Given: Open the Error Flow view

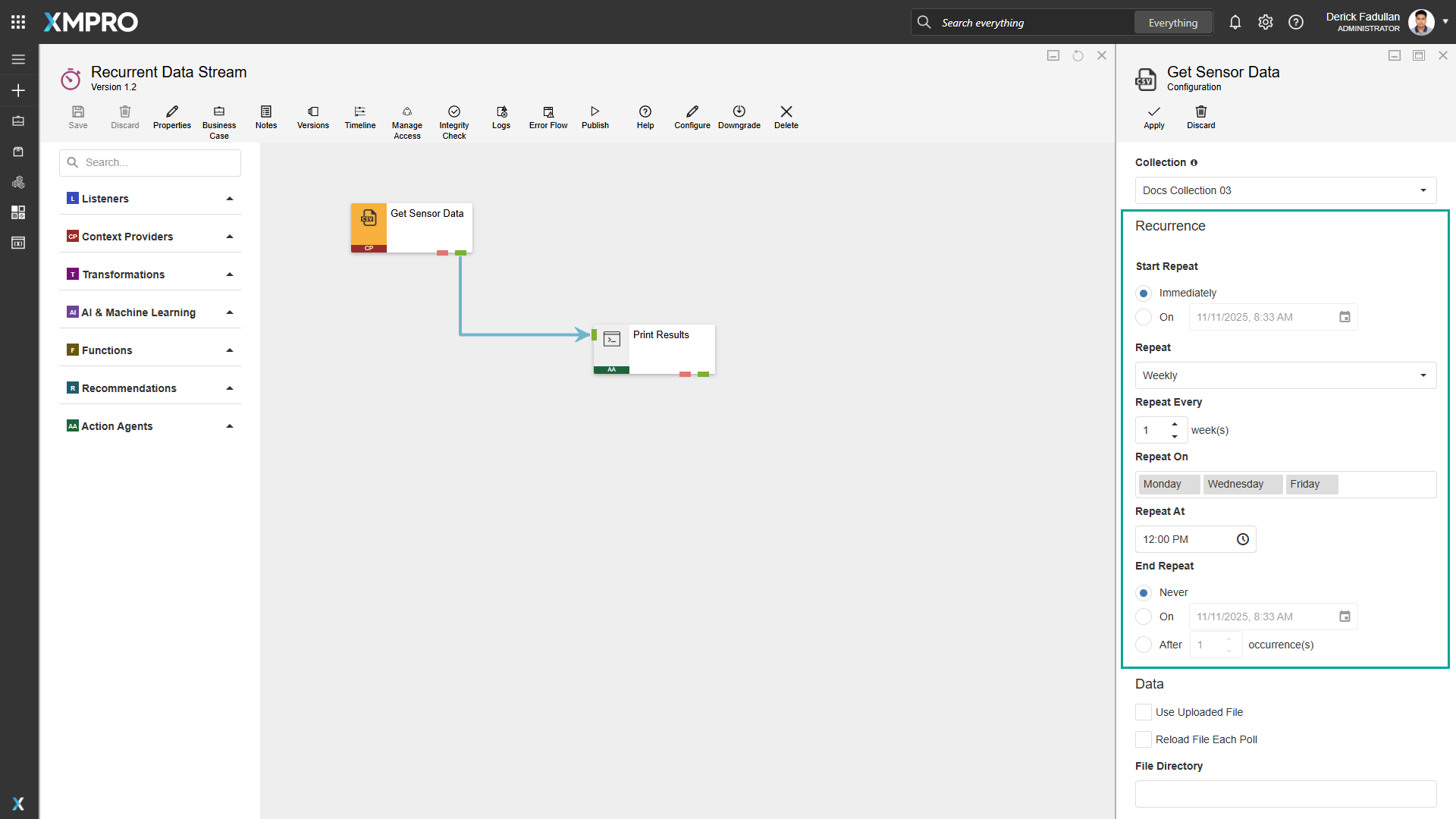Looking at the screenshot, I should [x=548, y=118].
